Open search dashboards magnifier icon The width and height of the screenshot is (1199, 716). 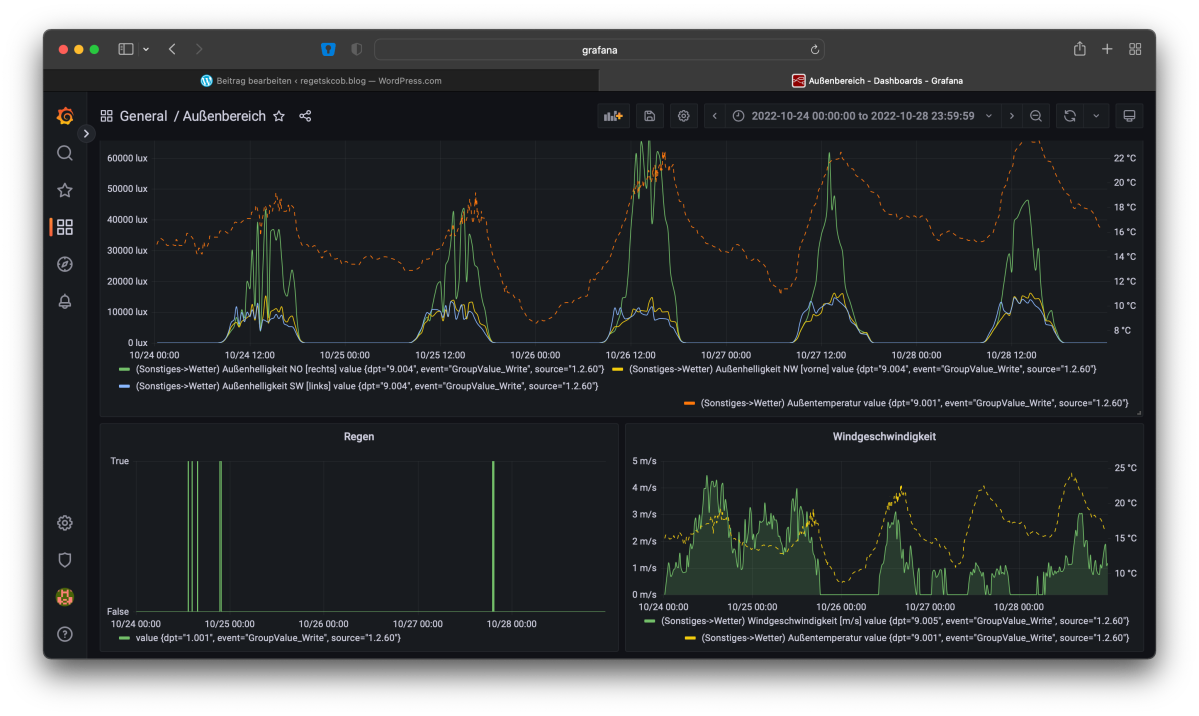pos(65,153)
